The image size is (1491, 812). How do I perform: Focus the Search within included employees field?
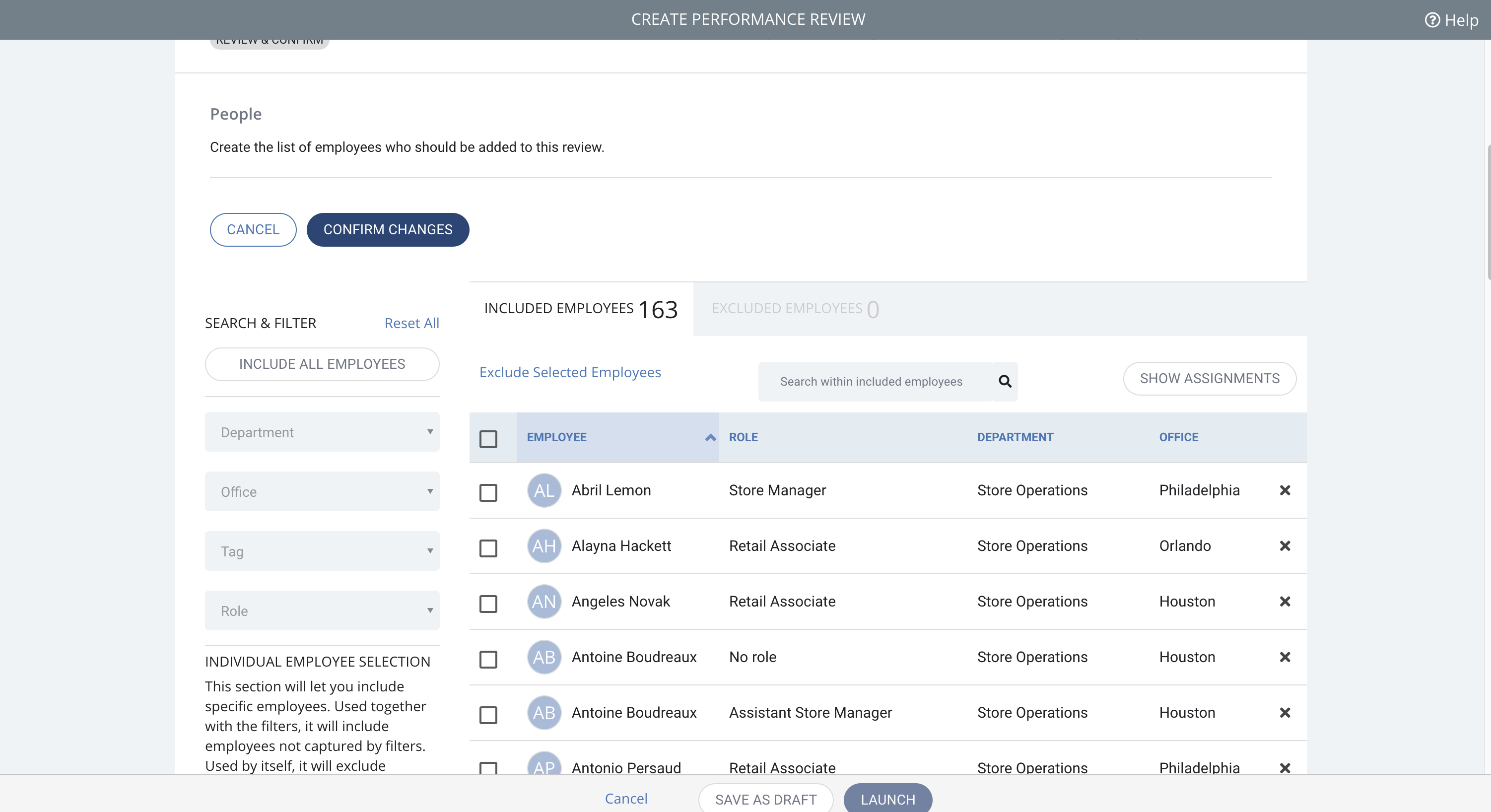click(x=875, y=381)
